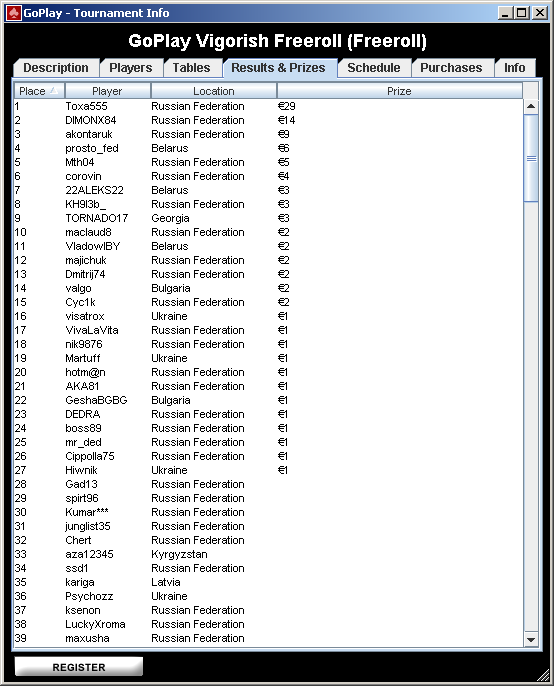View the Schedule tab
Viewport: 554px width, 686px height.
(x=374, y=68)
